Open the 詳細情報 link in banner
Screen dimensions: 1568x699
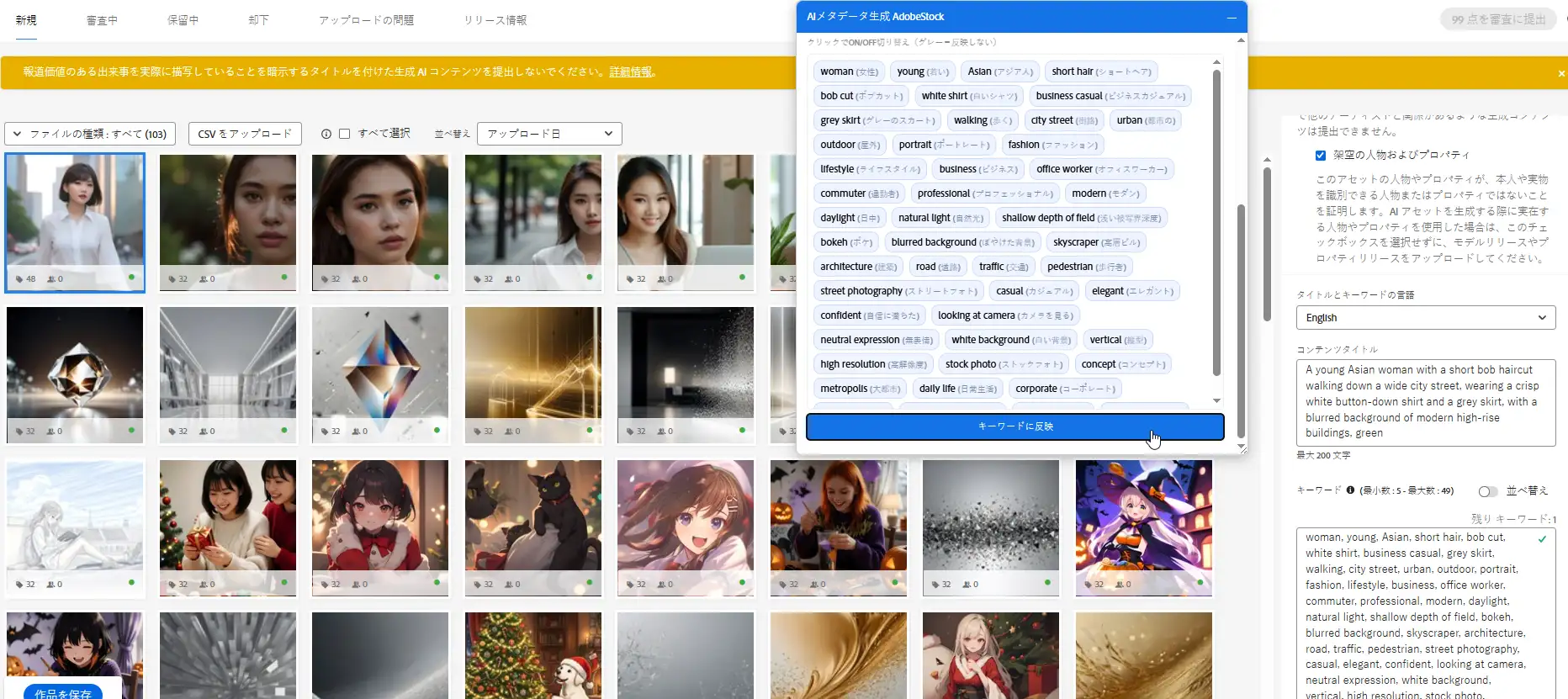coord(631,72)
